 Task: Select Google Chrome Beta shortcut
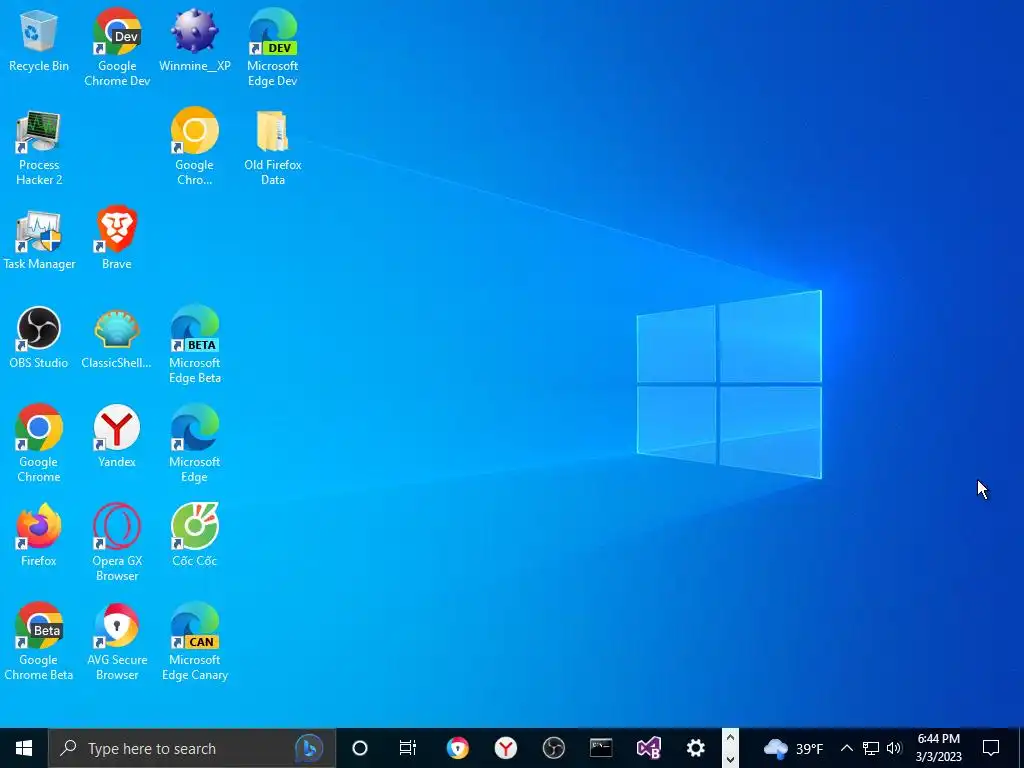coord(39,641)
